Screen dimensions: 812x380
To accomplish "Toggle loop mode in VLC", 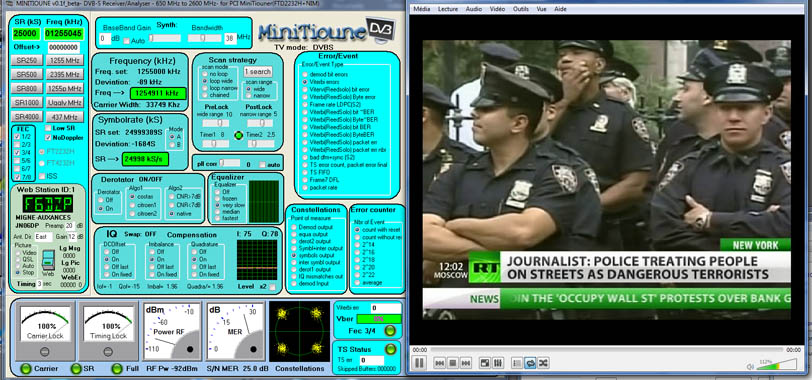I will click(x=530, y=363).
